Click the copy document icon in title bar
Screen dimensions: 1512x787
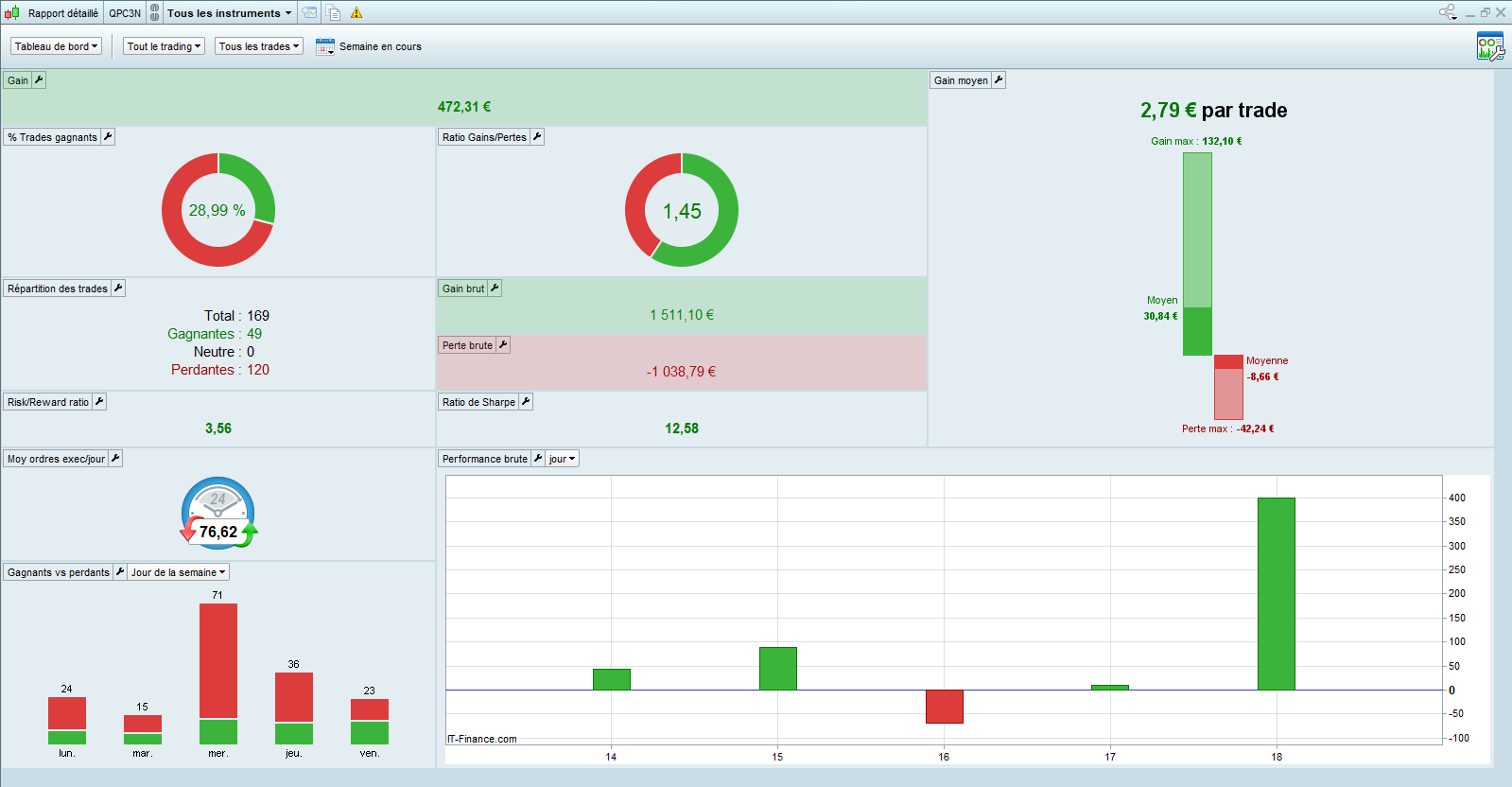(x=334, y=13)
